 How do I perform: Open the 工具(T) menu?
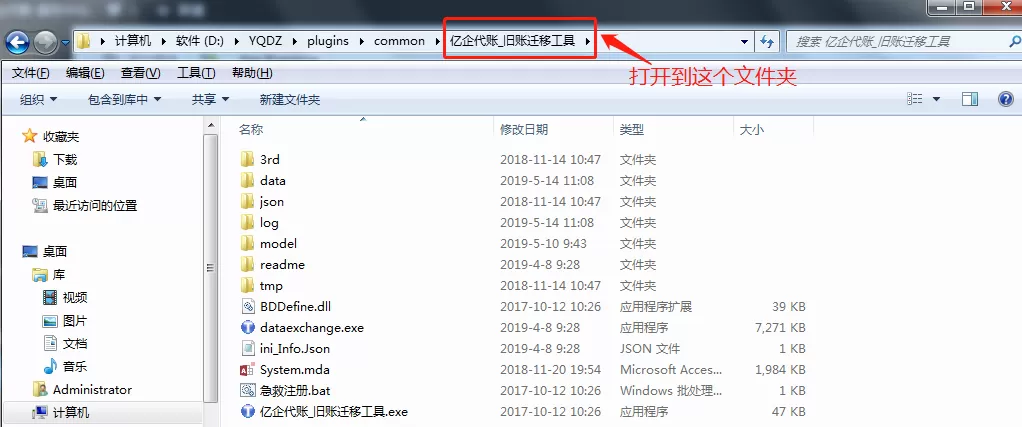(x=196, y=73)
